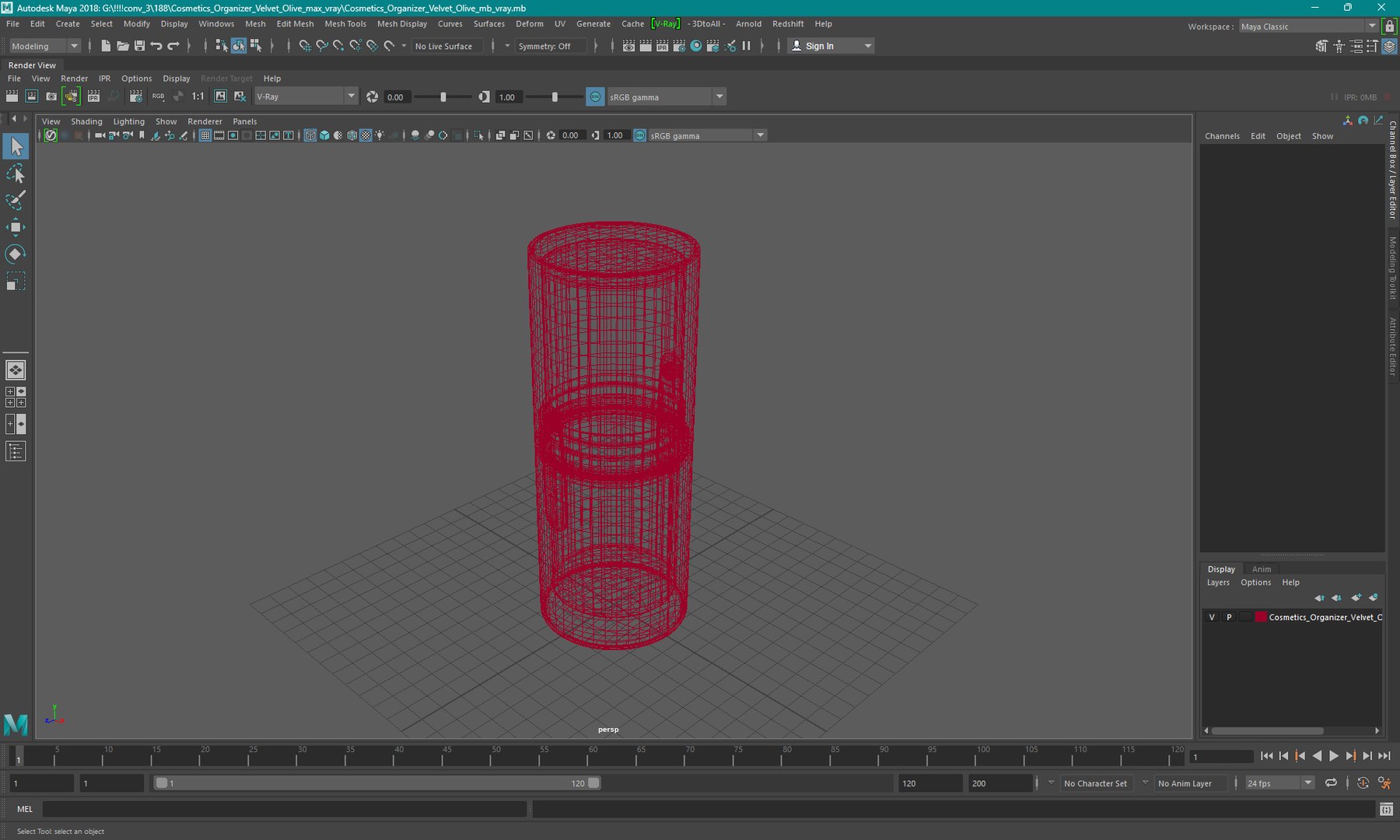Viewport: 1400px width, 840px height.
Task: Open the viewport Shading menu
Action: (x=86, y=121)
